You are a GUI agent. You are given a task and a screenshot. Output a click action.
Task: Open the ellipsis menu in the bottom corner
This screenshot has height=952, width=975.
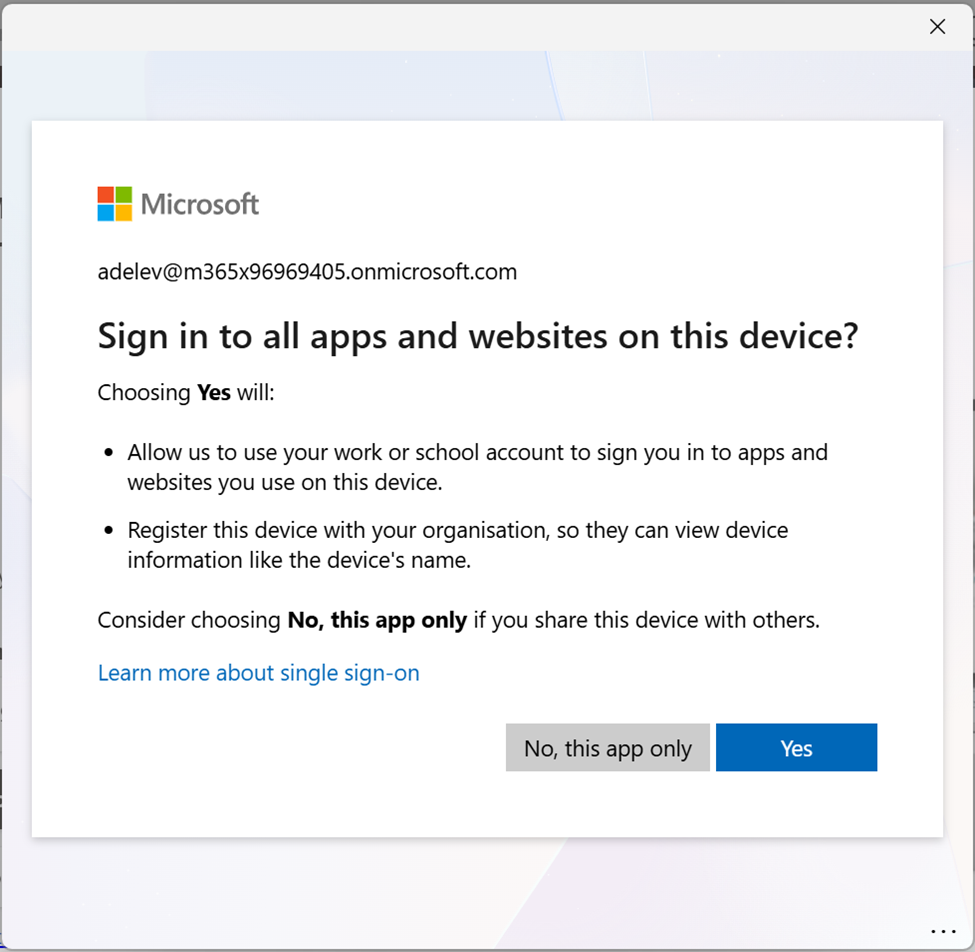pyautogui.click(x=942, y=932)
